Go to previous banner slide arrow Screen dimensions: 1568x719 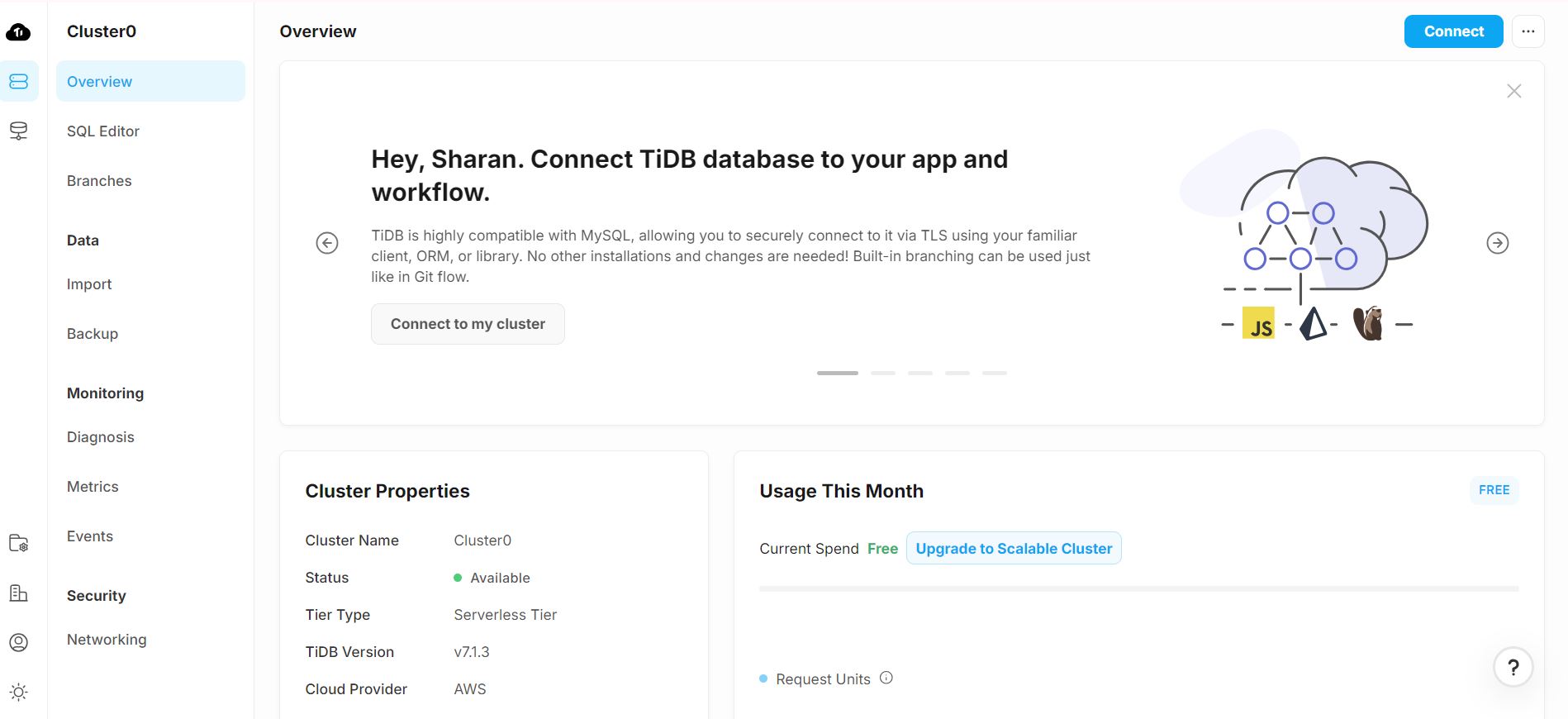[327, 243]
